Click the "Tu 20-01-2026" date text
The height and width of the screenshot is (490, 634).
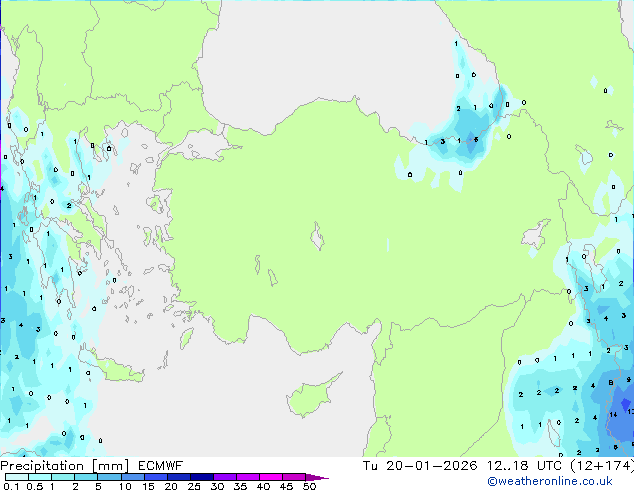[420, 466]
